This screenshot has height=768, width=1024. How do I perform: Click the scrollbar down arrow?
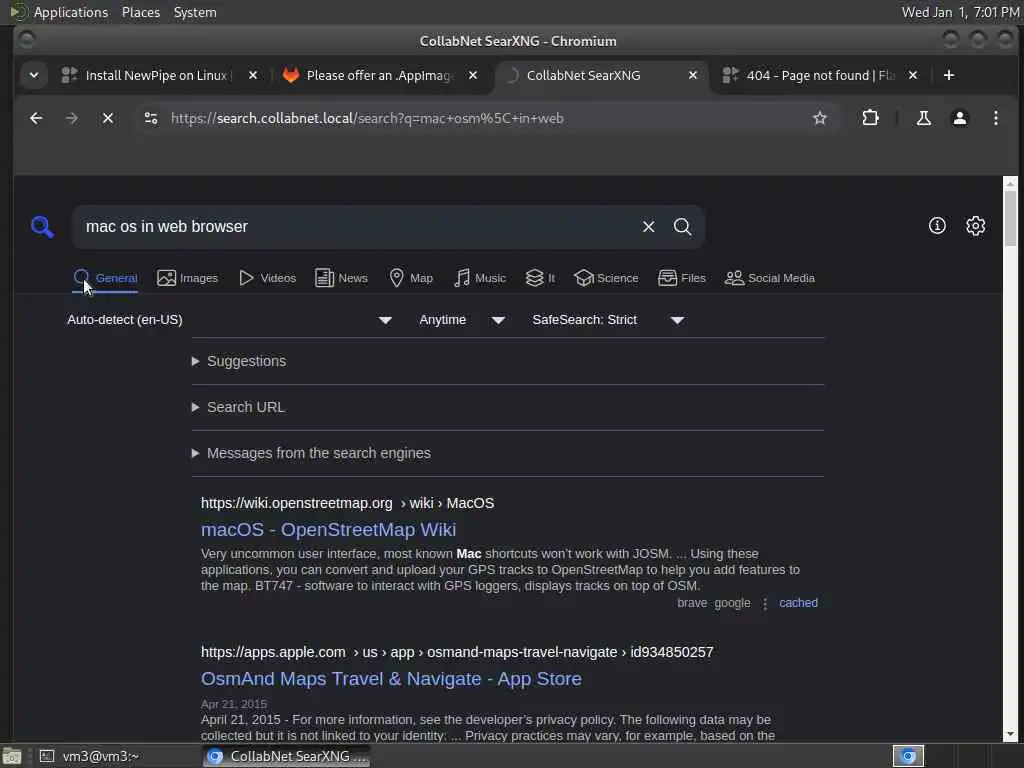(1010, 734)
